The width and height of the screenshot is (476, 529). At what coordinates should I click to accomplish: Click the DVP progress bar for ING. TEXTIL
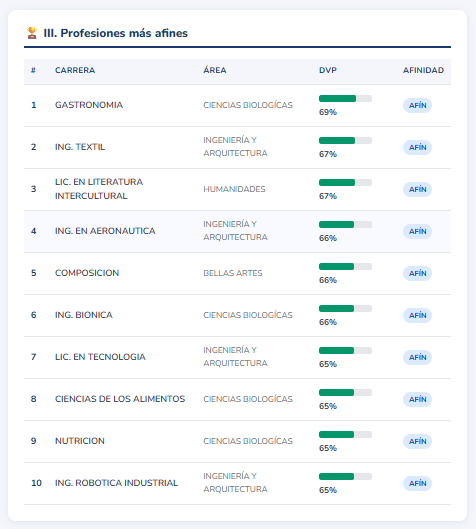tap(345, 140)
